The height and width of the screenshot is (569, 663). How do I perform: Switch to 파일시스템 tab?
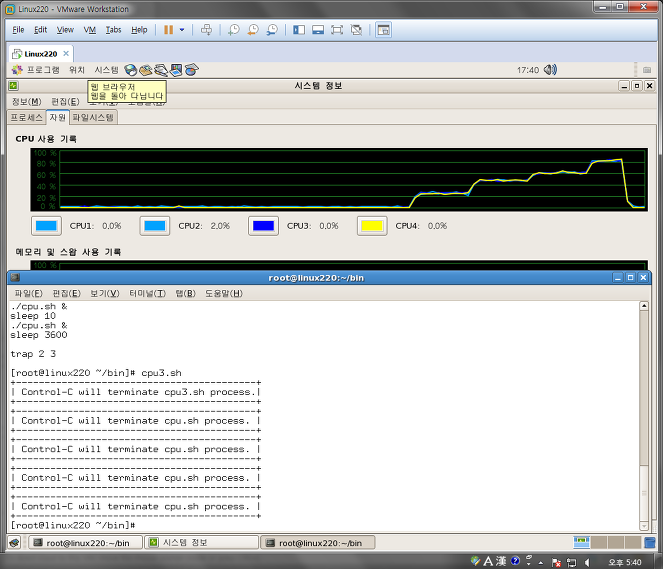pos(93,118)
